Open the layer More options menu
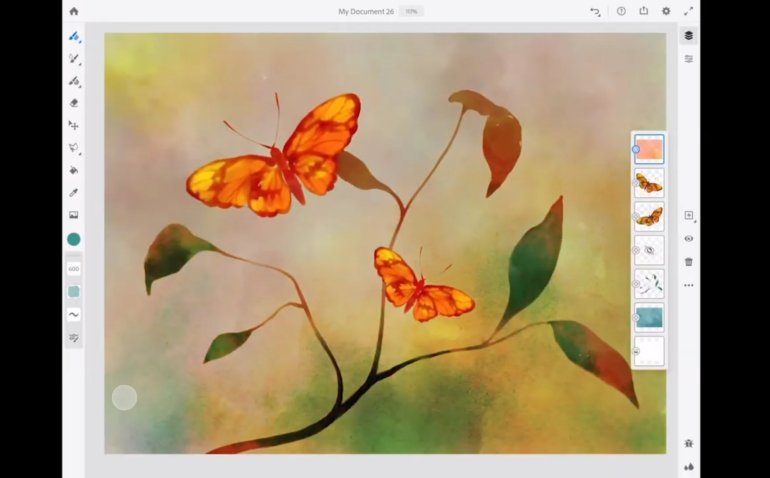The height and width of the screenshot is (478, 770). tap(689, 285)
